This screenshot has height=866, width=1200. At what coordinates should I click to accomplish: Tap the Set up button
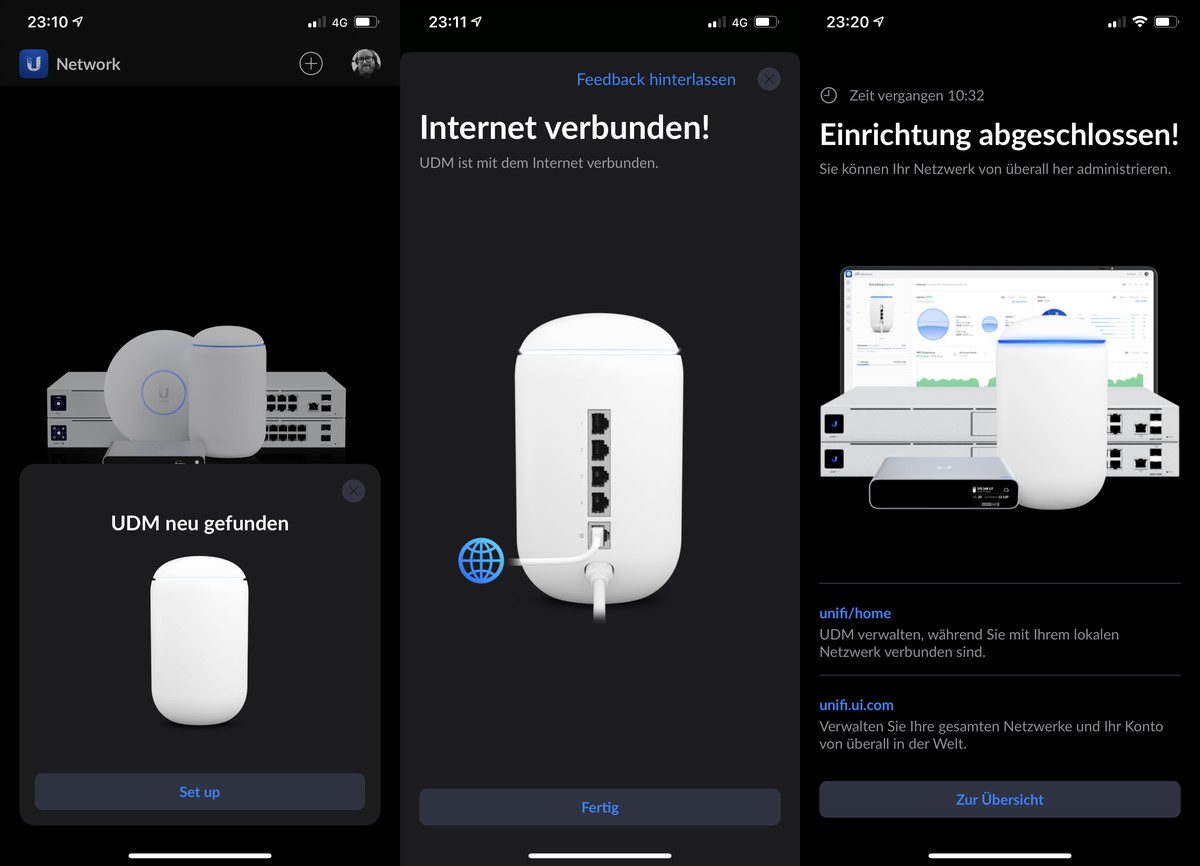(200, 792)
